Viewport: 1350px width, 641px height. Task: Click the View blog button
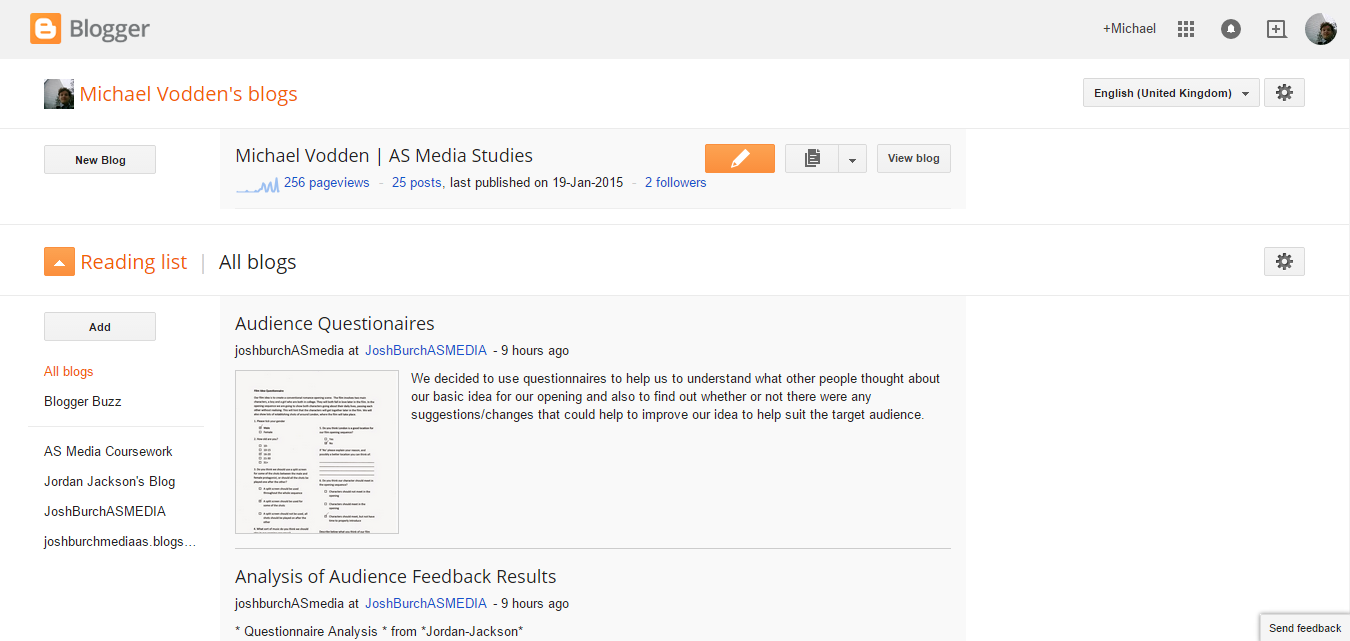pyautogui.click(x=914, y=158)
